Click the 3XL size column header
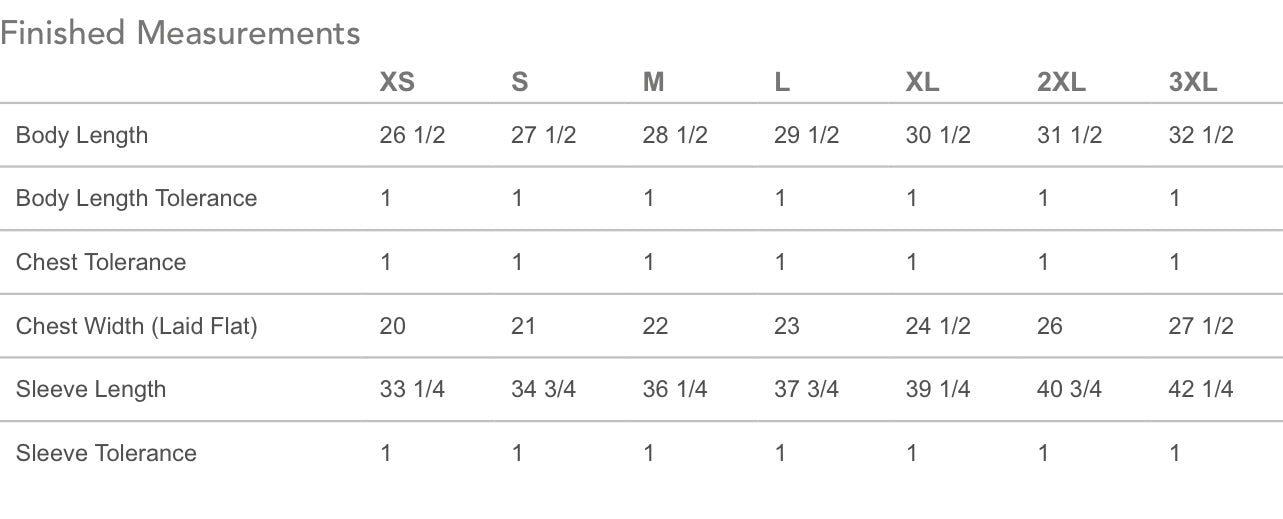 tap(1193, 82)
